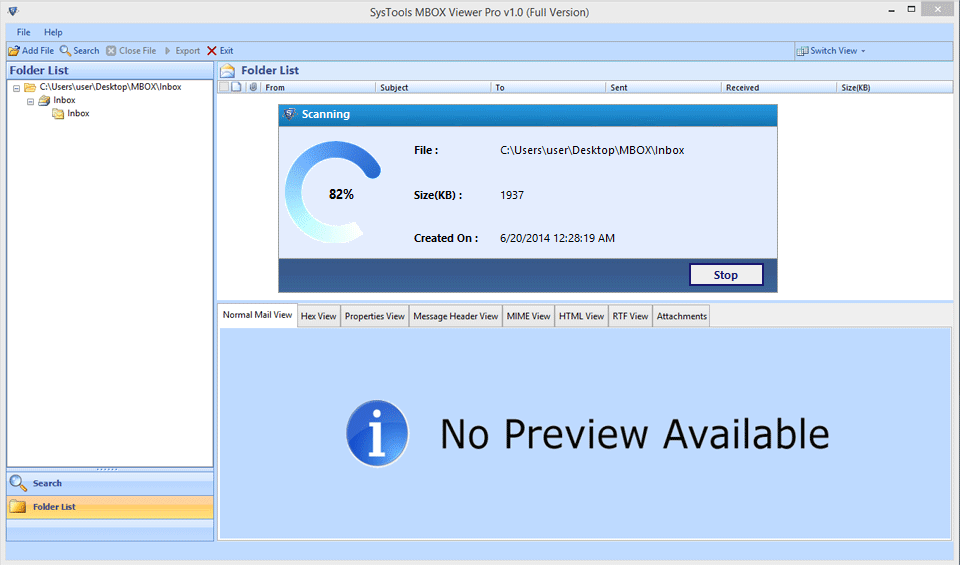This screenshot has height=565, width=960.
Task: Switch to the Hex View tab
Action: [x=318, y=316]
